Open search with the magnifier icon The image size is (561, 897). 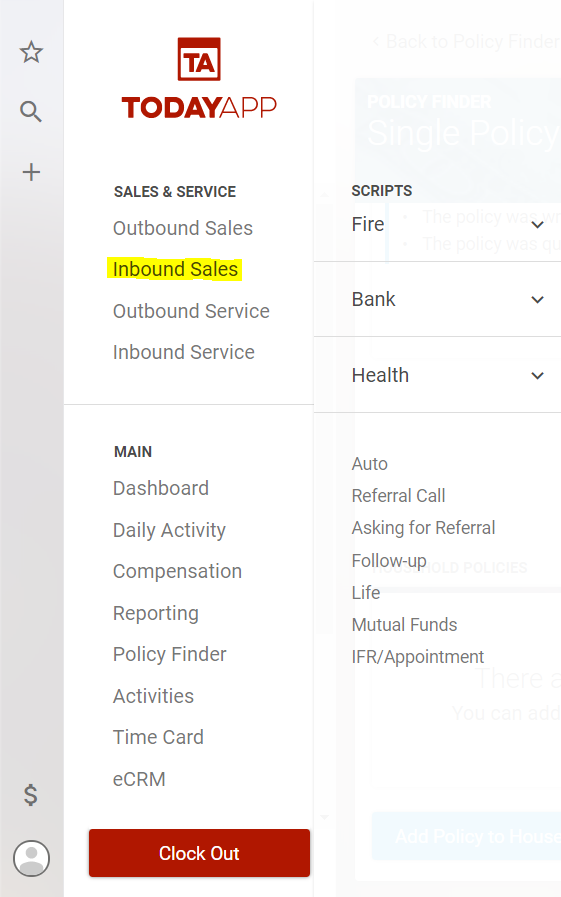(31, 112)
